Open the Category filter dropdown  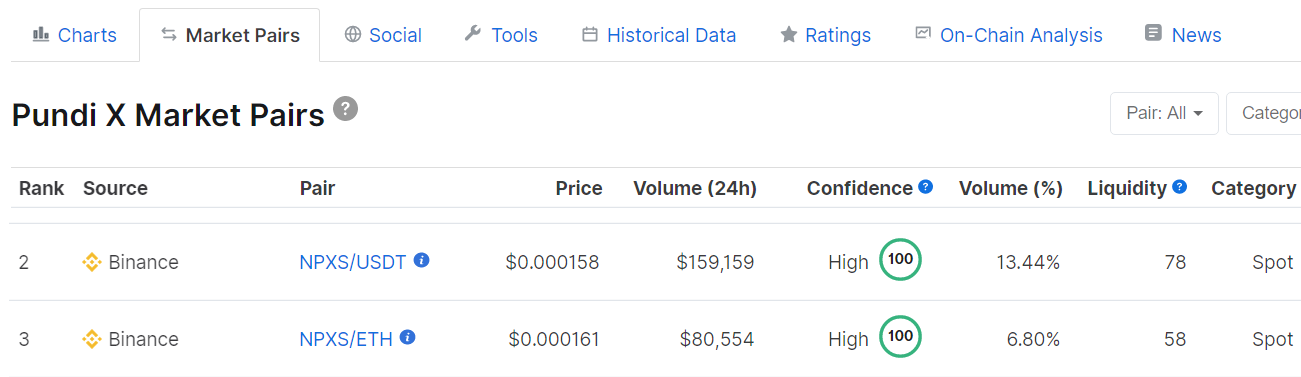pyautogui.click(x=1264, y=113)
